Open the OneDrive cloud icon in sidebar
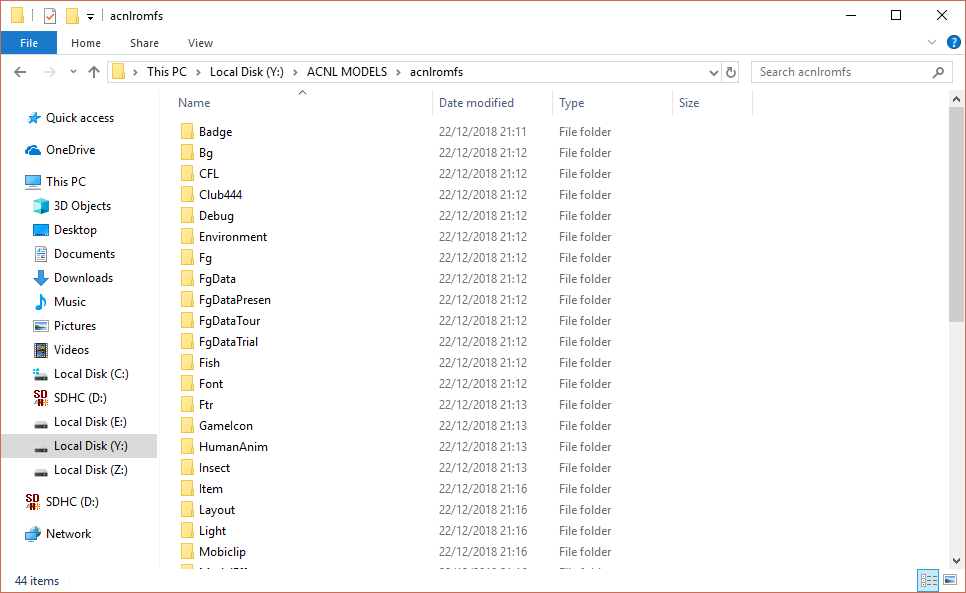966x593 pixels. pyautogui.click(x=33, y=150)
